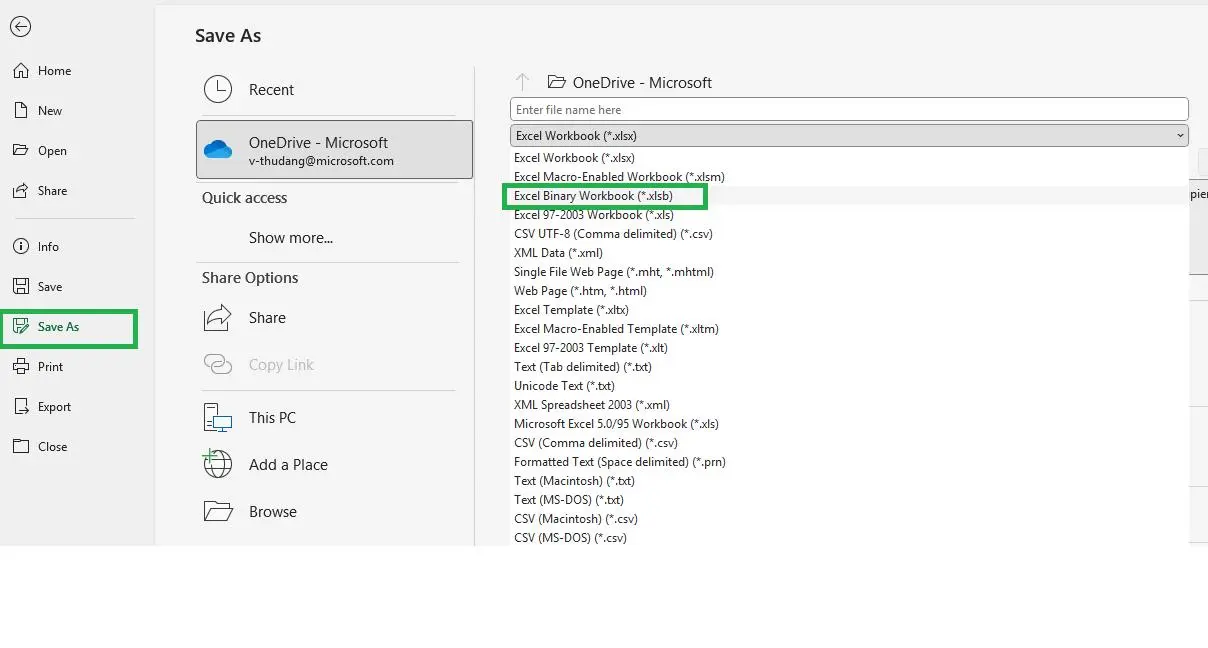
Task: Open the Export page
Action: pyautogui.click(x=55, y=407)
